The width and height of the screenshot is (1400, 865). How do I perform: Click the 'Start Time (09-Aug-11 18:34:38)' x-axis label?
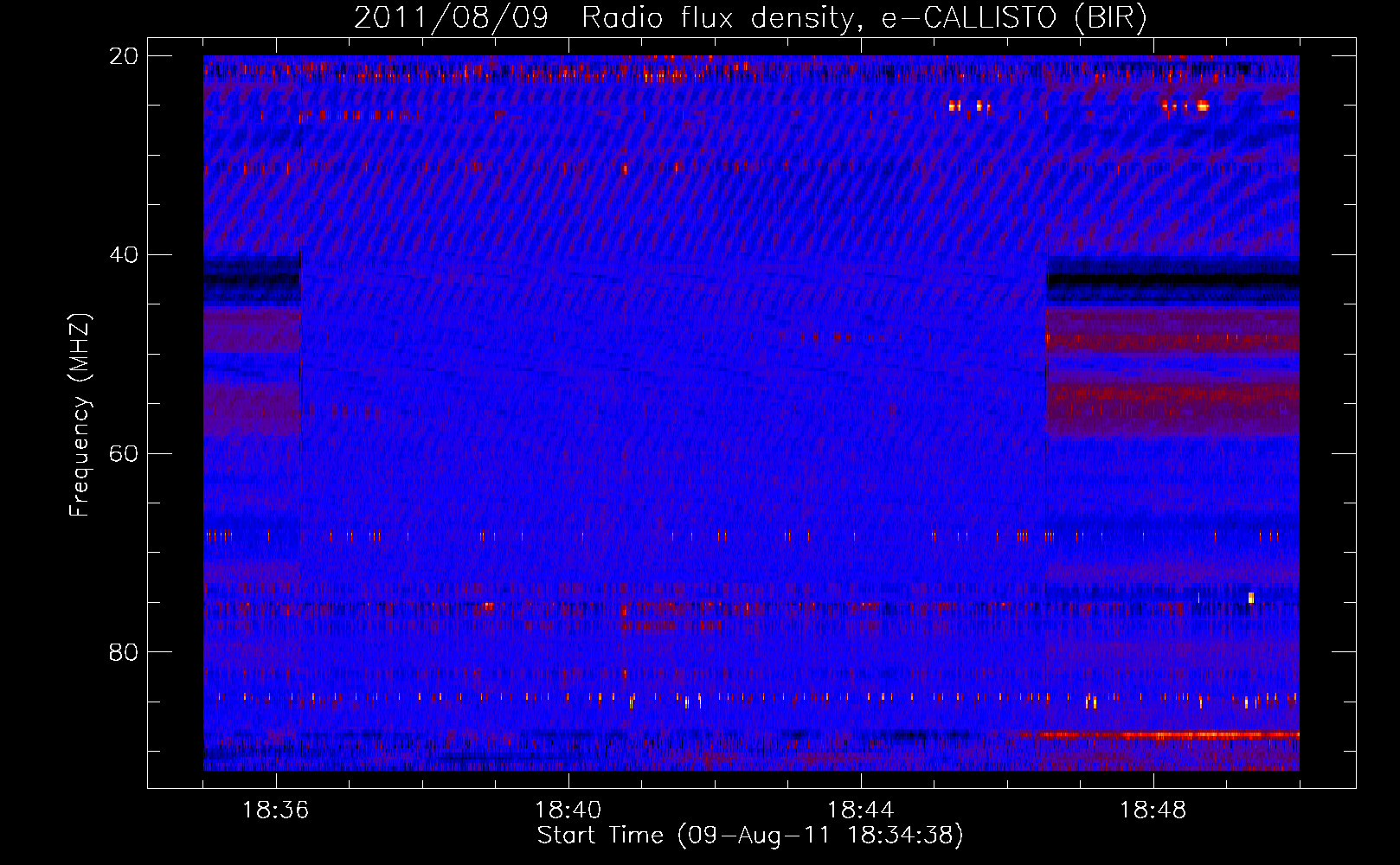pyautogui.click(x=750, y=836)
